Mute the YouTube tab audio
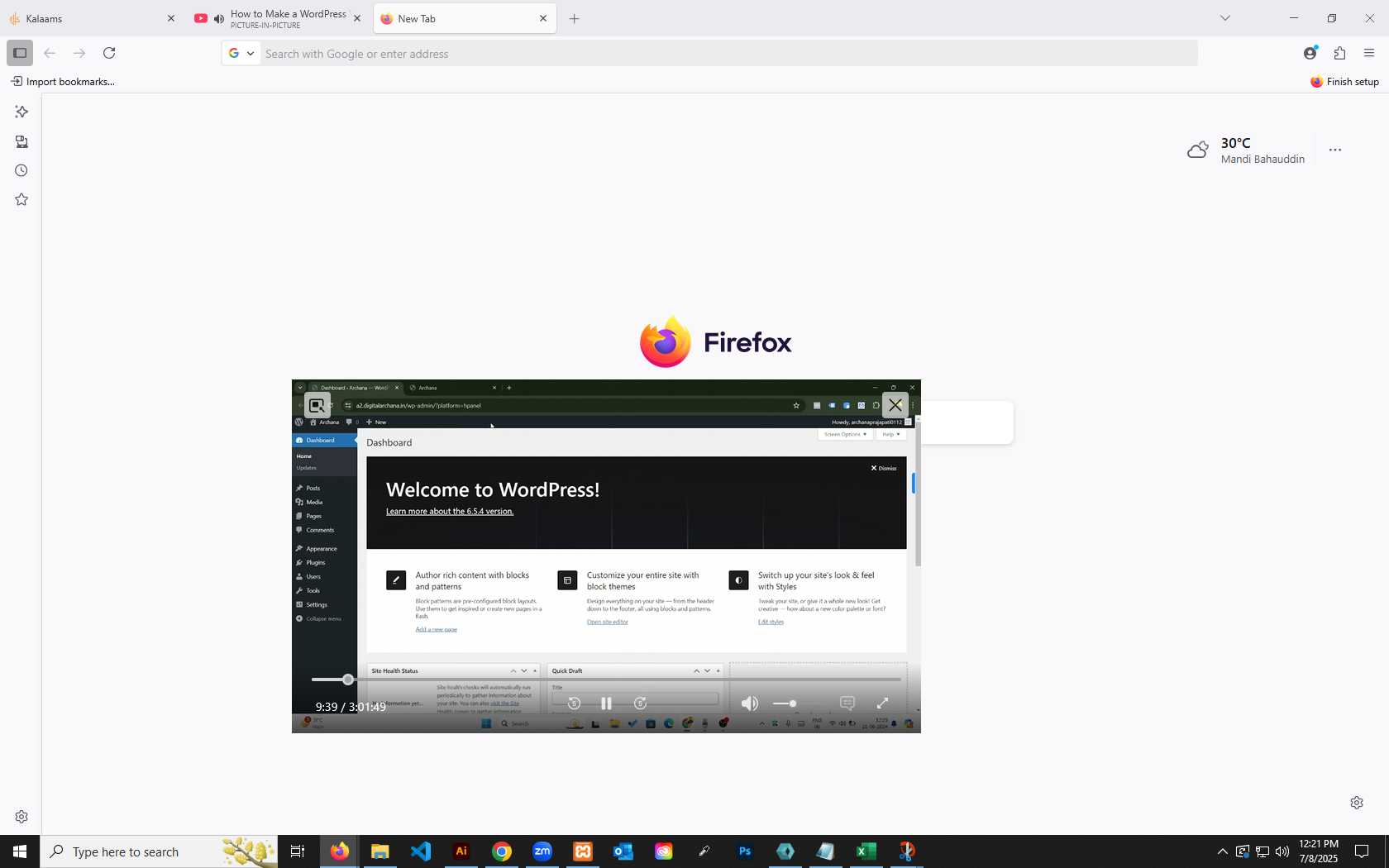 point(218,18)
